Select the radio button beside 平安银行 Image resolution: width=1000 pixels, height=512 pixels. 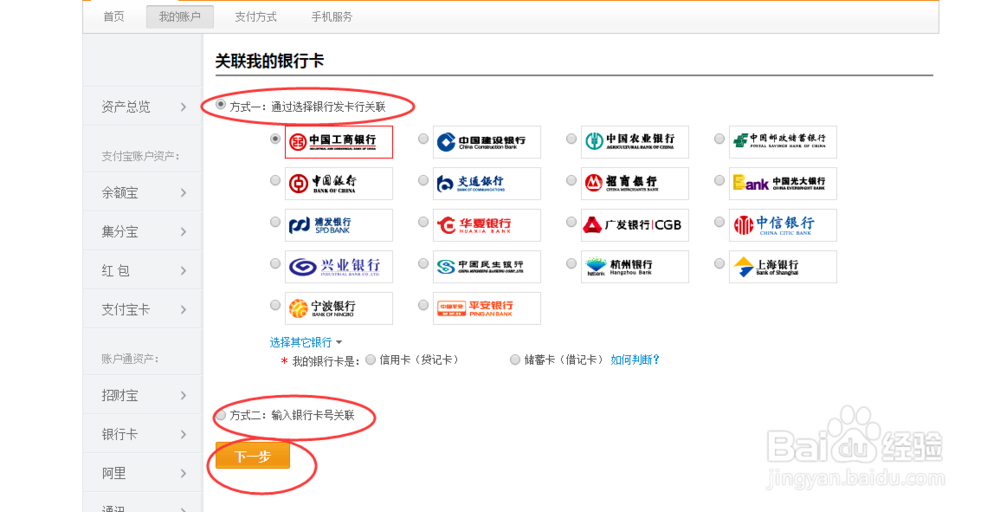tap(423, 305)
